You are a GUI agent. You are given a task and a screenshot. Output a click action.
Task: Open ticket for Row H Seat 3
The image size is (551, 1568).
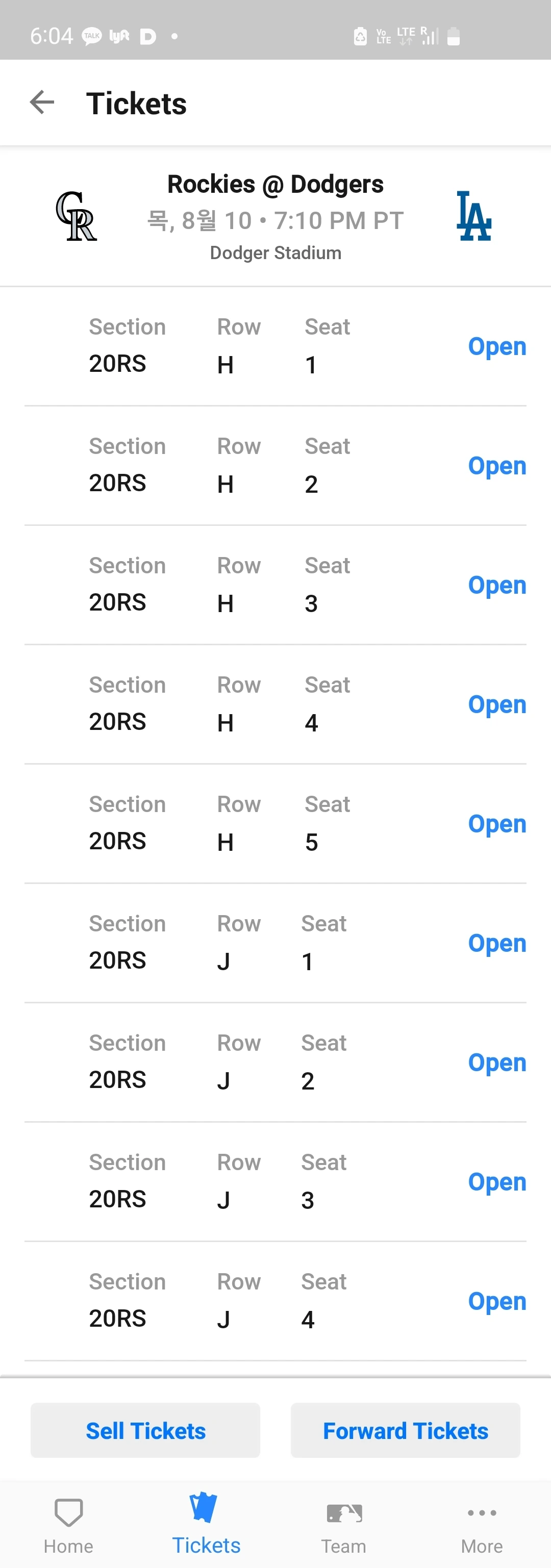click(x=497, y=585)
